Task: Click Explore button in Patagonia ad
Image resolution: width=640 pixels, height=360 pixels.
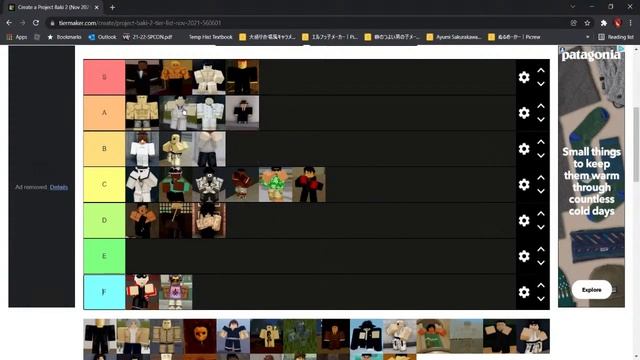Action: pos(591,289)
